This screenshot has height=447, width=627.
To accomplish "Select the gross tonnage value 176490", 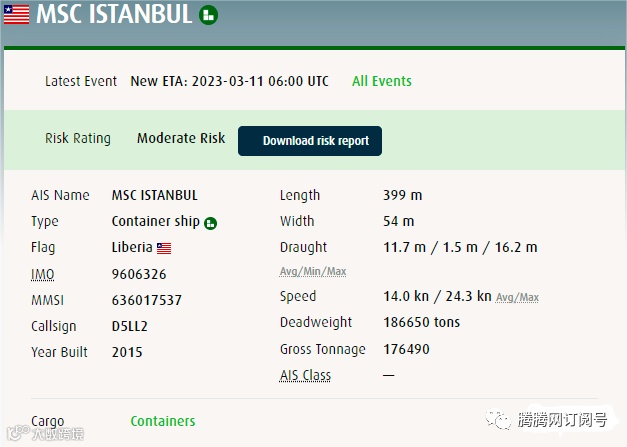I will click(x=406, y=349).
